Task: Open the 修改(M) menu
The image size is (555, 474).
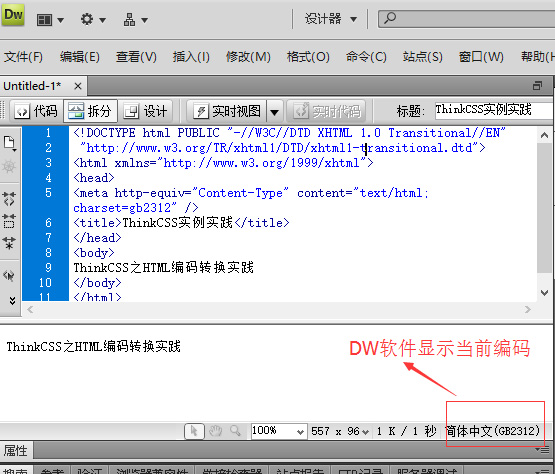Action: (x=248, y=57)
